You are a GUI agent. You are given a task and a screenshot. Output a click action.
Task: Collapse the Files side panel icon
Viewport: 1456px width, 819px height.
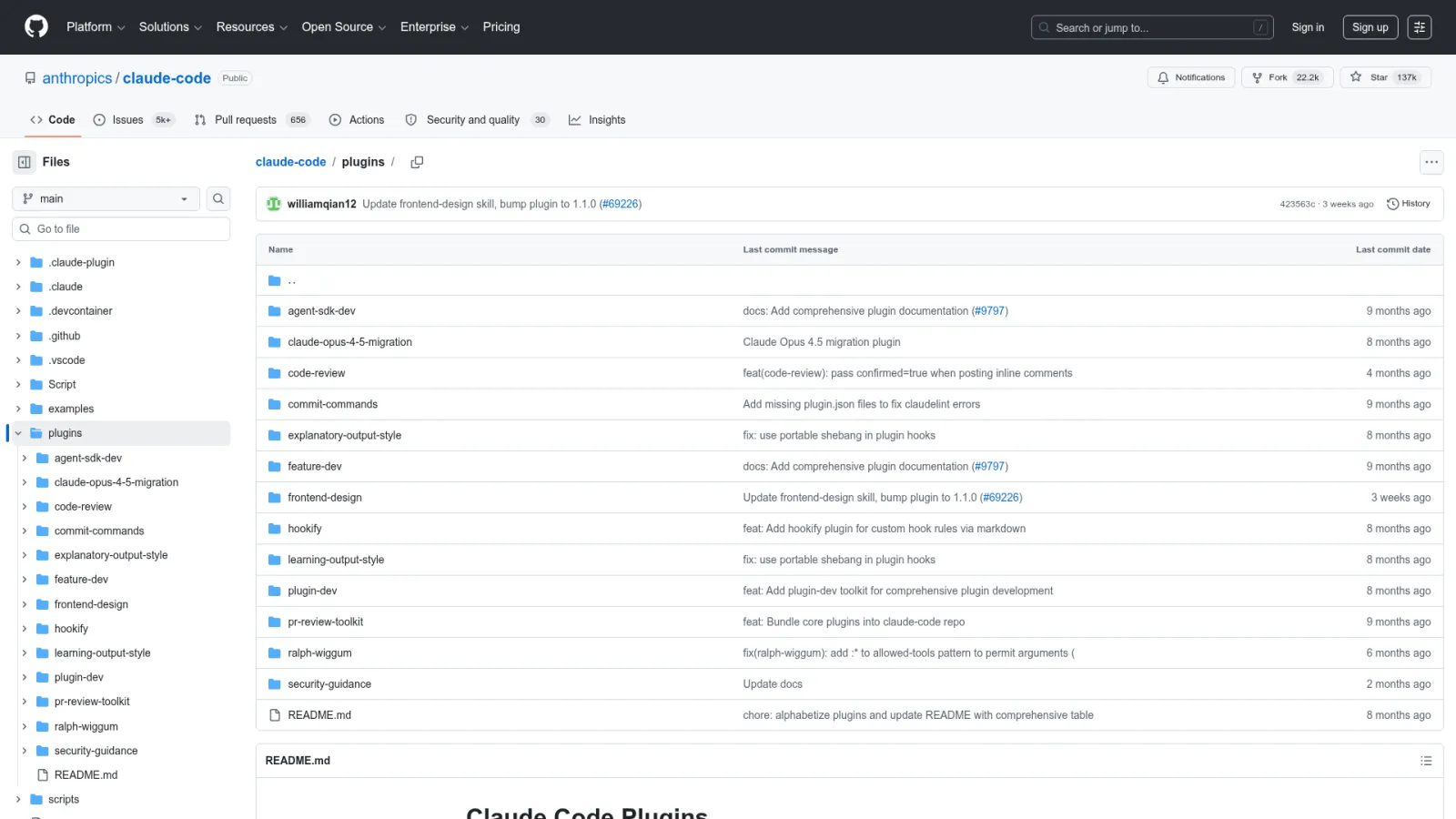point(25,162)
